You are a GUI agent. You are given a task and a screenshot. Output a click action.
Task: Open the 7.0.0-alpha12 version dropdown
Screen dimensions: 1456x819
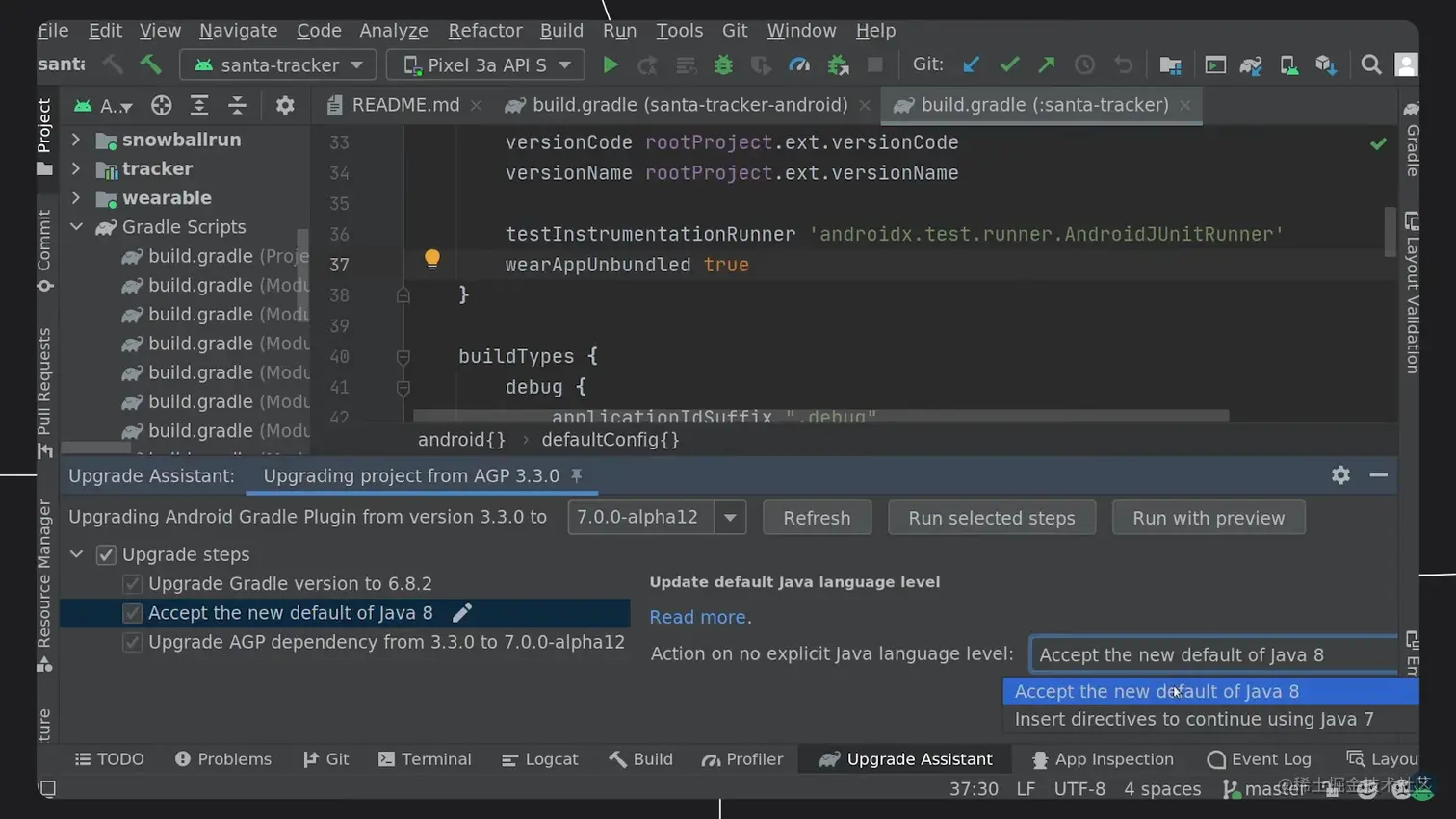[x=730, y=518]
